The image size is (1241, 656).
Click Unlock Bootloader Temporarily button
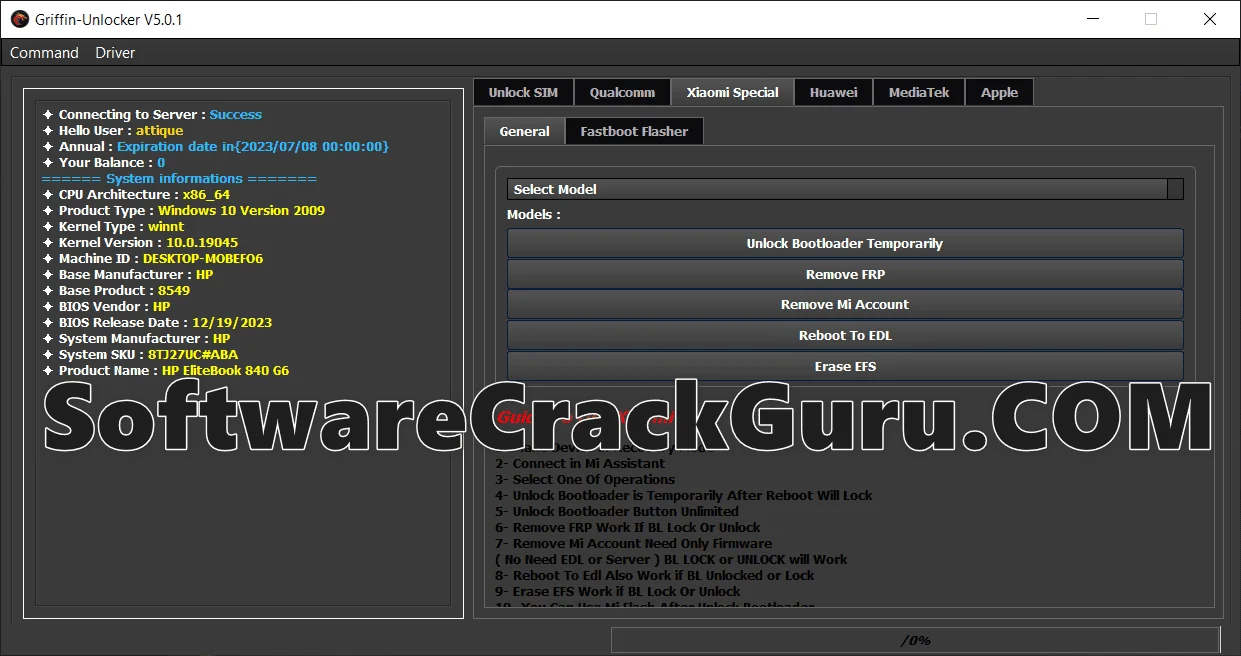point(845,244)
